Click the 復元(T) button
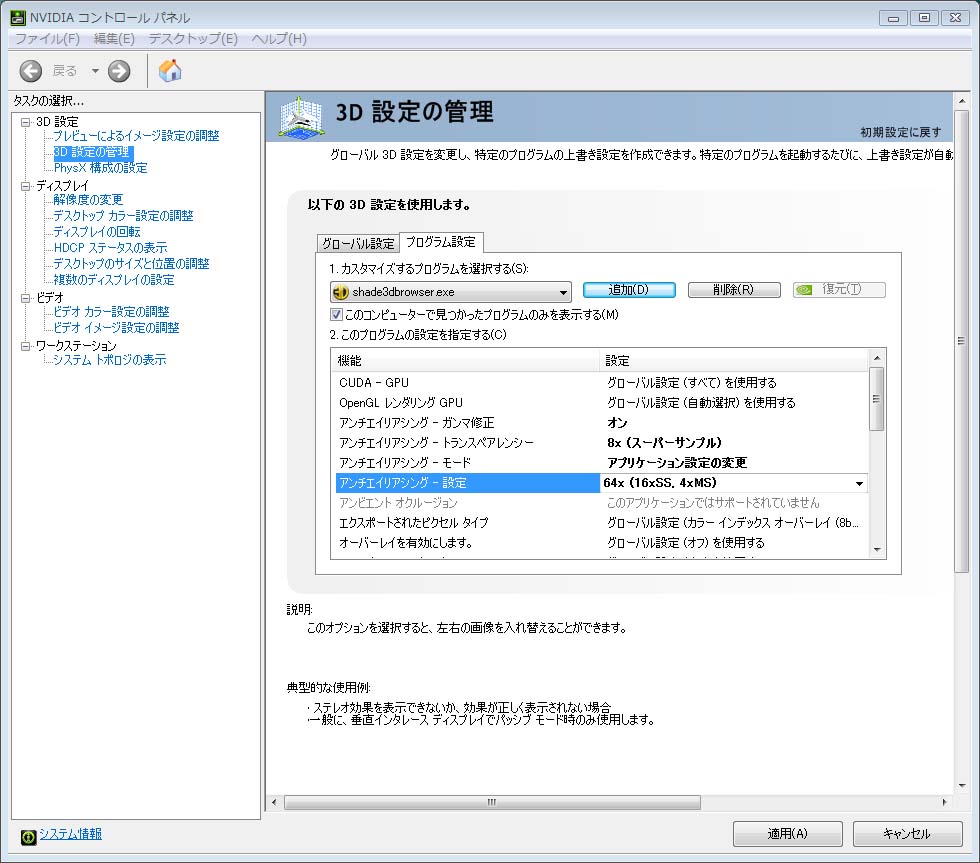The height and width of the screenshot is (863, 980). [839, 290]
